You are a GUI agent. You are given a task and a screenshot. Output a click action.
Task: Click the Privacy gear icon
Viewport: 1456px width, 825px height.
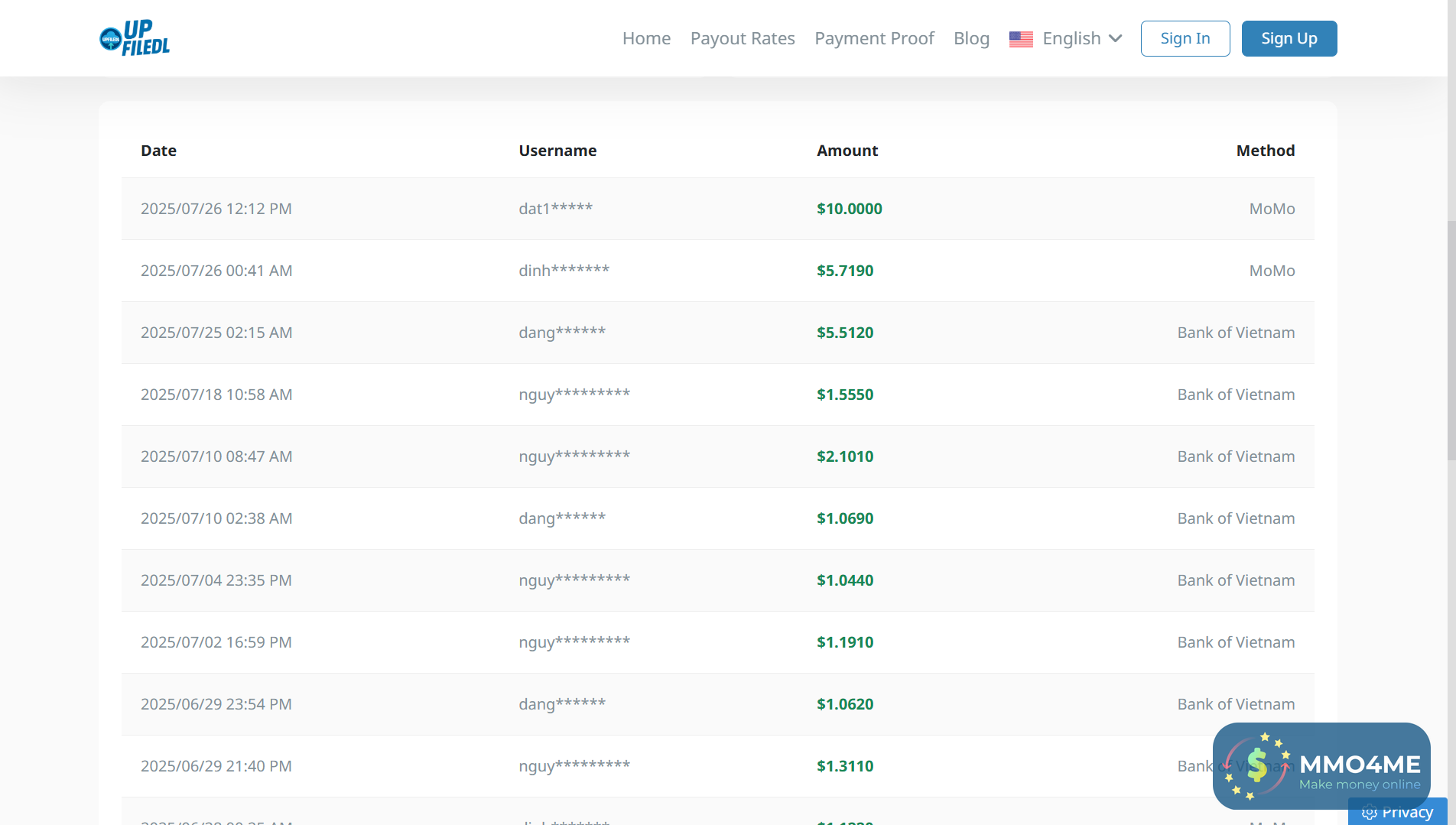click(x=1369, y=813)
